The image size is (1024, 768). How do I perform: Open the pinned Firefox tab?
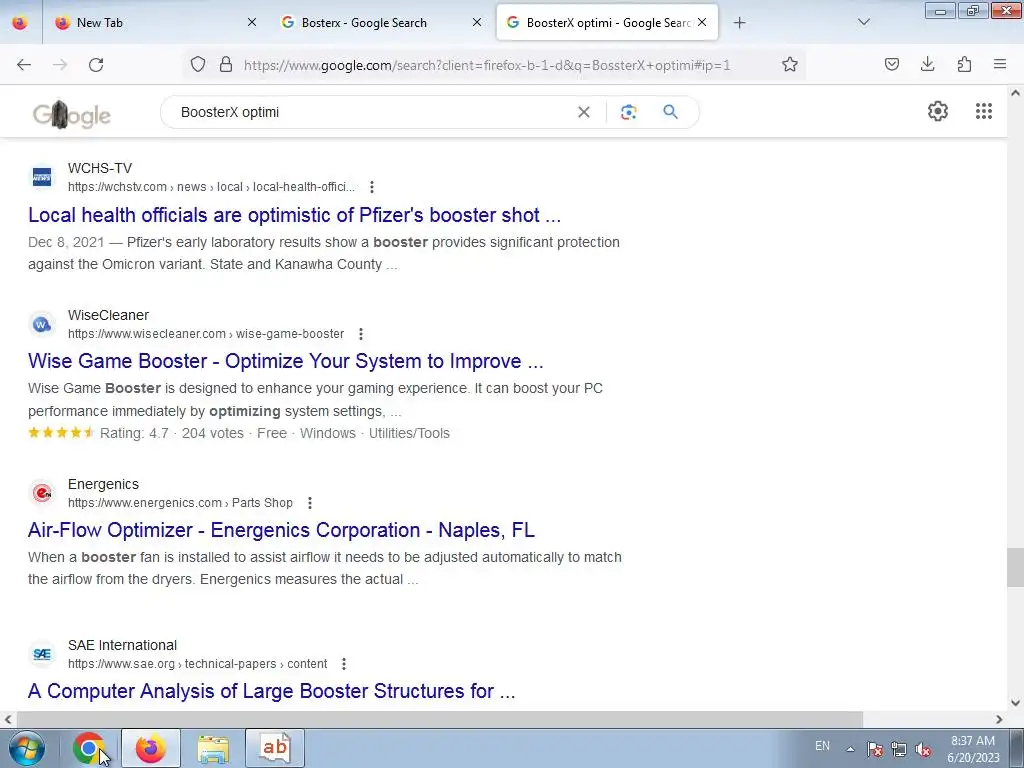[20, 23]
